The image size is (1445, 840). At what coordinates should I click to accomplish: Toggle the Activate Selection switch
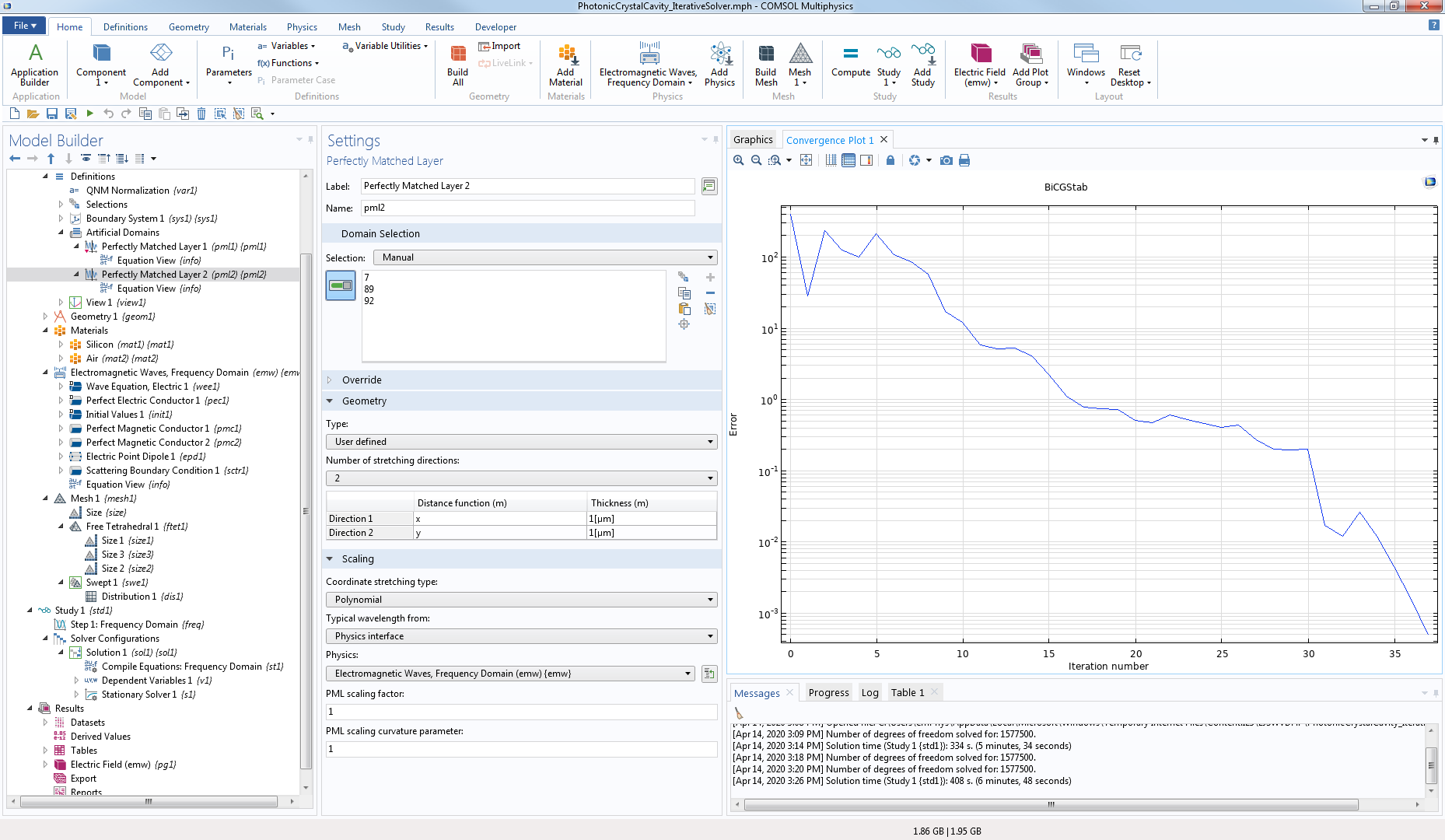pos(341,285)
